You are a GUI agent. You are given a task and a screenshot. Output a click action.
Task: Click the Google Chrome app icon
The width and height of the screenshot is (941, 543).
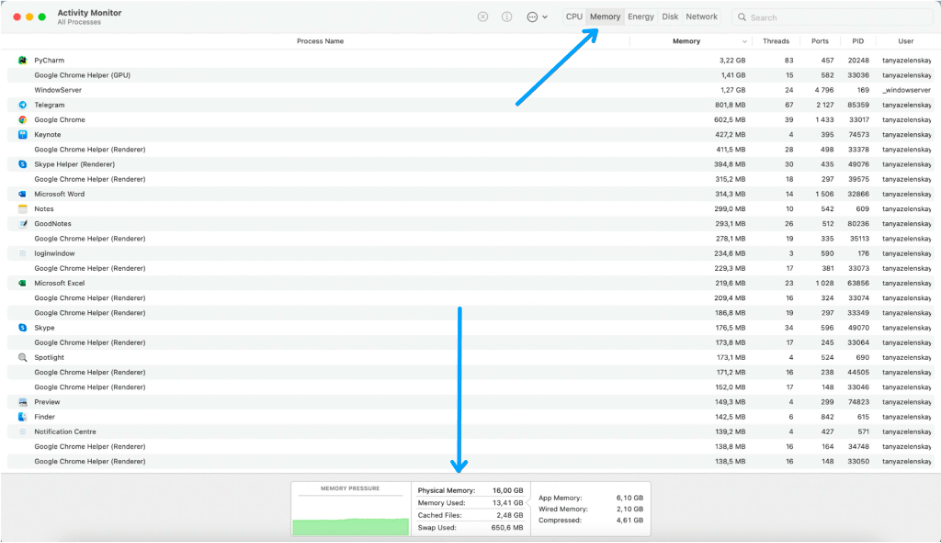tap(22, 119)
